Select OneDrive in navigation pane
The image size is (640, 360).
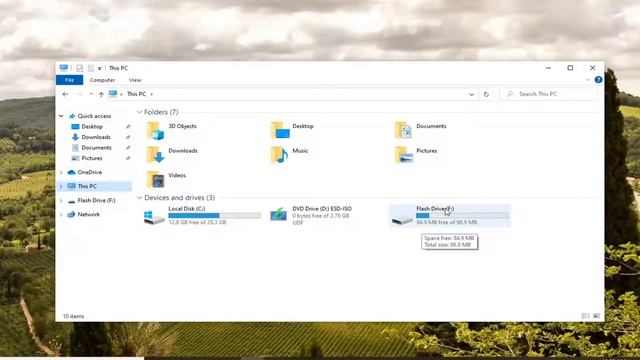(x=90, y=172)
